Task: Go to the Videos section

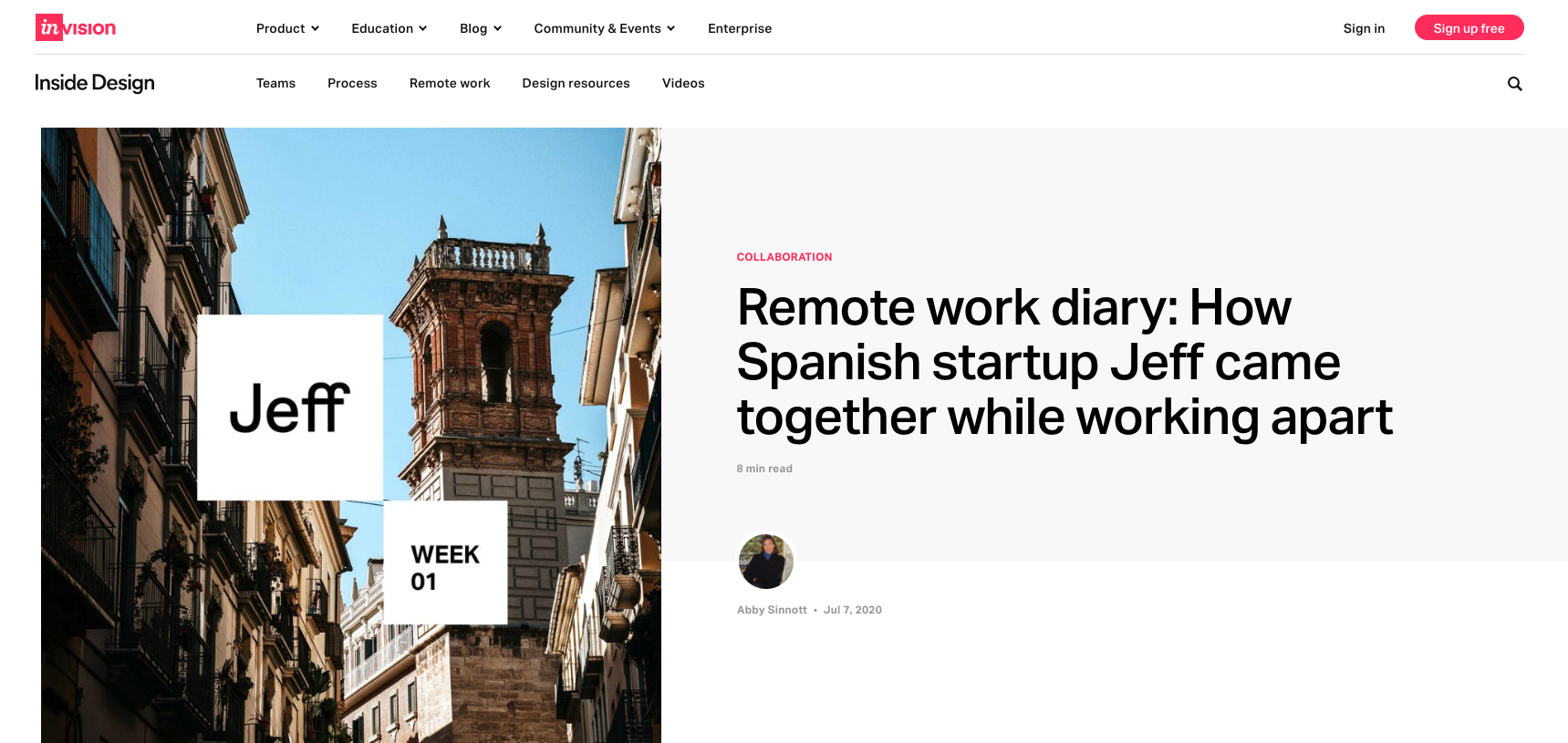Action: pyautogui.click(x=683, y=83)
